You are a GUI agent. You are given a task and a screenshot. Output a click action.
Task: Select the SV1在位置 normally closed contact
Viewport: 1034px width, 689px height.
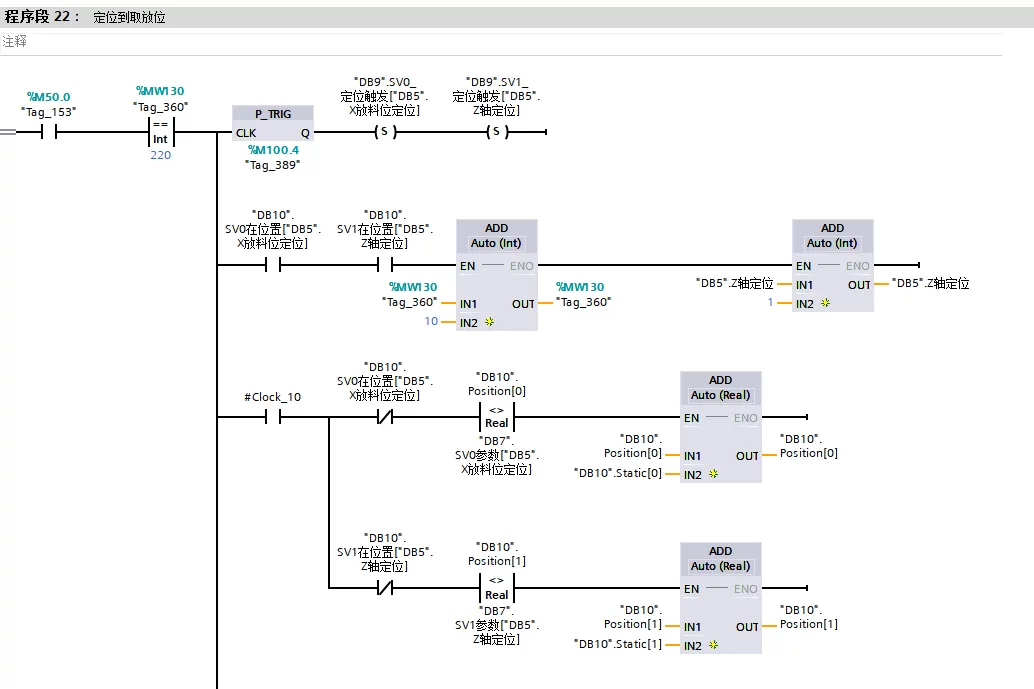[385, 587]
